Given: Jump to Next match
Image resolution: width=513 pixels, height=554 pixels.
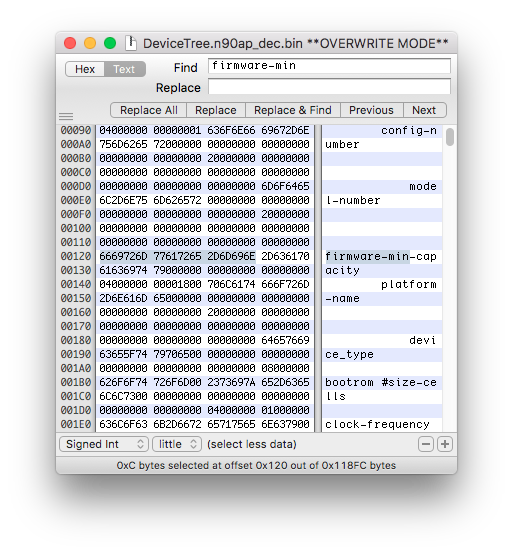Looking at the screenshot, I should (x=424, y=110).
